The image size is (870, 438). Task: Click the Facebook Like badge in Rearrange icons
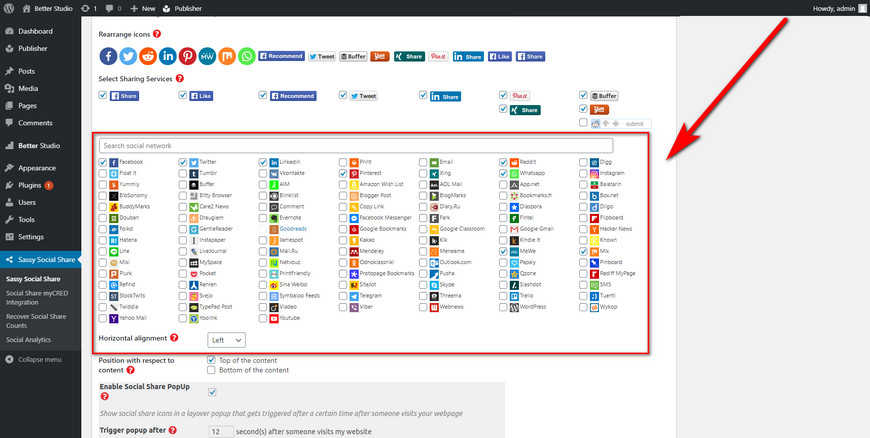tap(500, 57)
